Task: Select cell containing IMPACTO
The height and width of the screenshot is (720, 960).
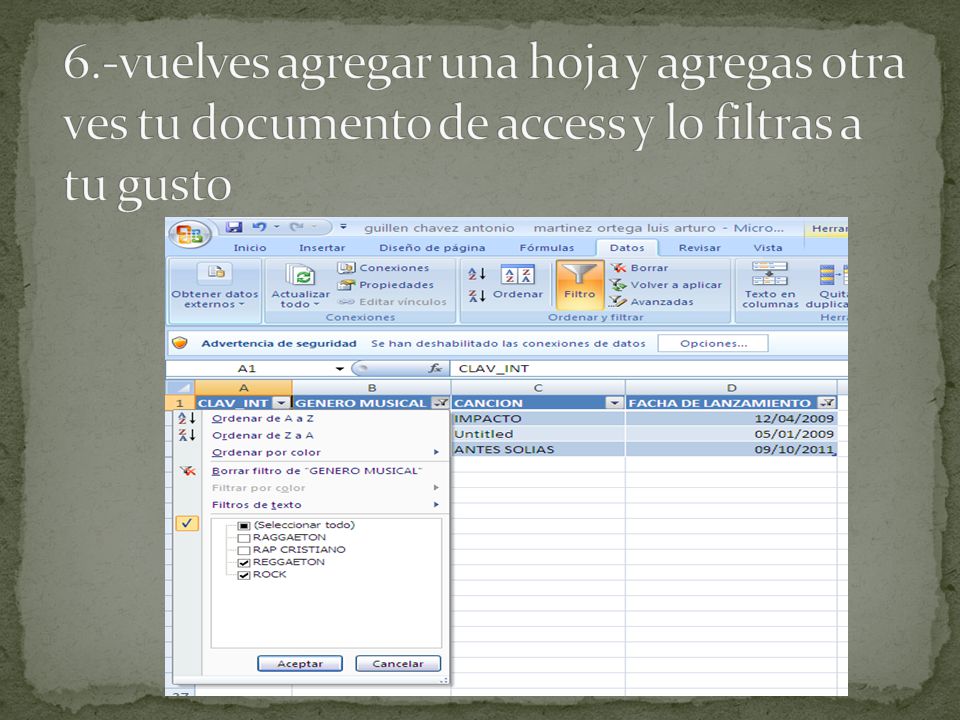Action: (x=538, y=419)
